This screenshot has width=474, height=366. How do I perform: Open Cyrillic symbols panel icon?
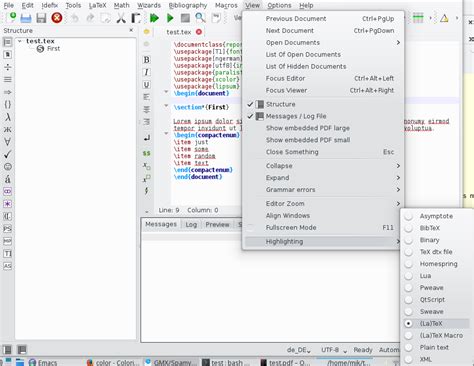point(8,129)
